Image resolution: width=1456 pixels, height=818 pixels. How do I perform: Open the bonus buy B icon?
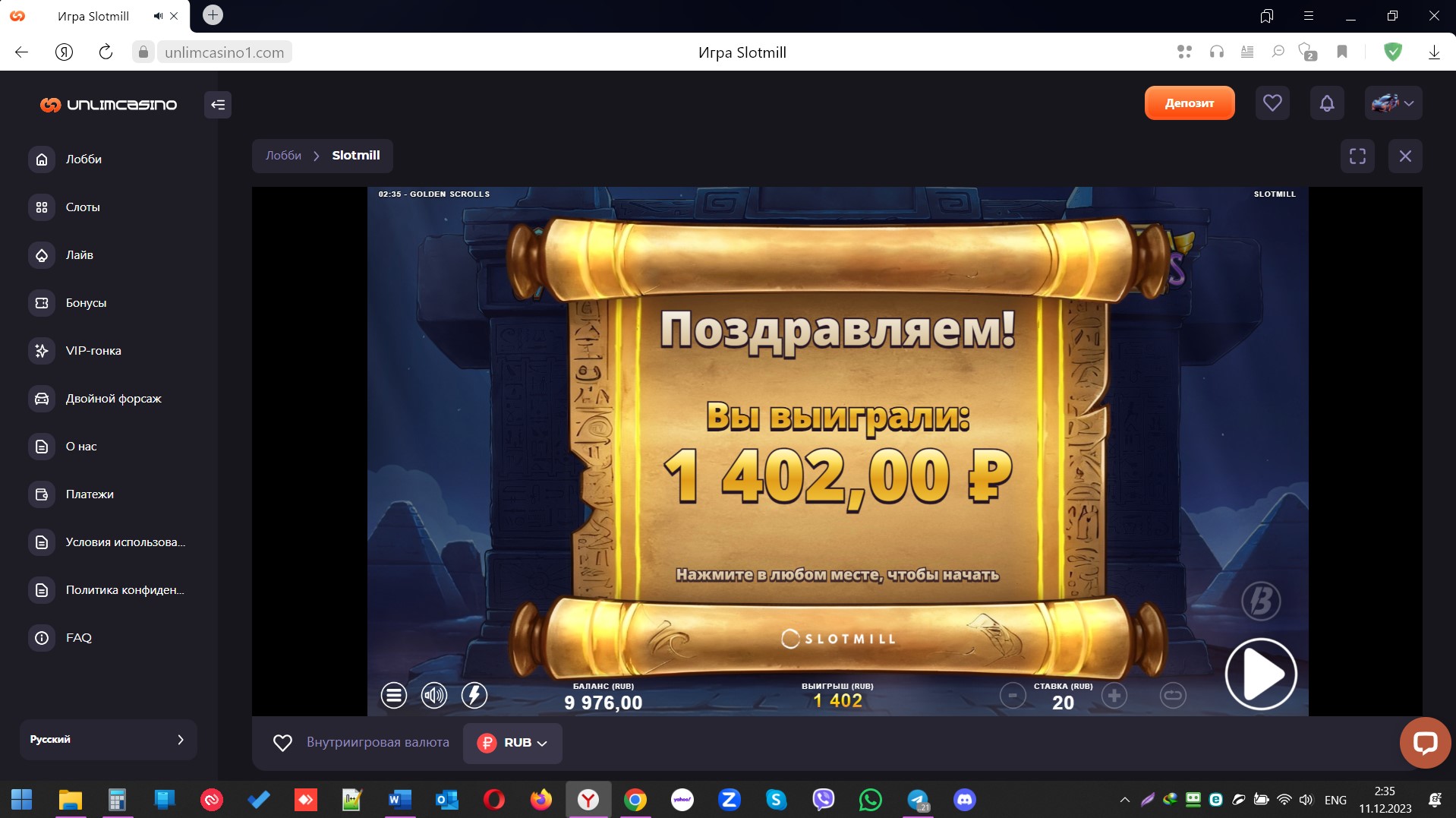[x=1261, y=601]
